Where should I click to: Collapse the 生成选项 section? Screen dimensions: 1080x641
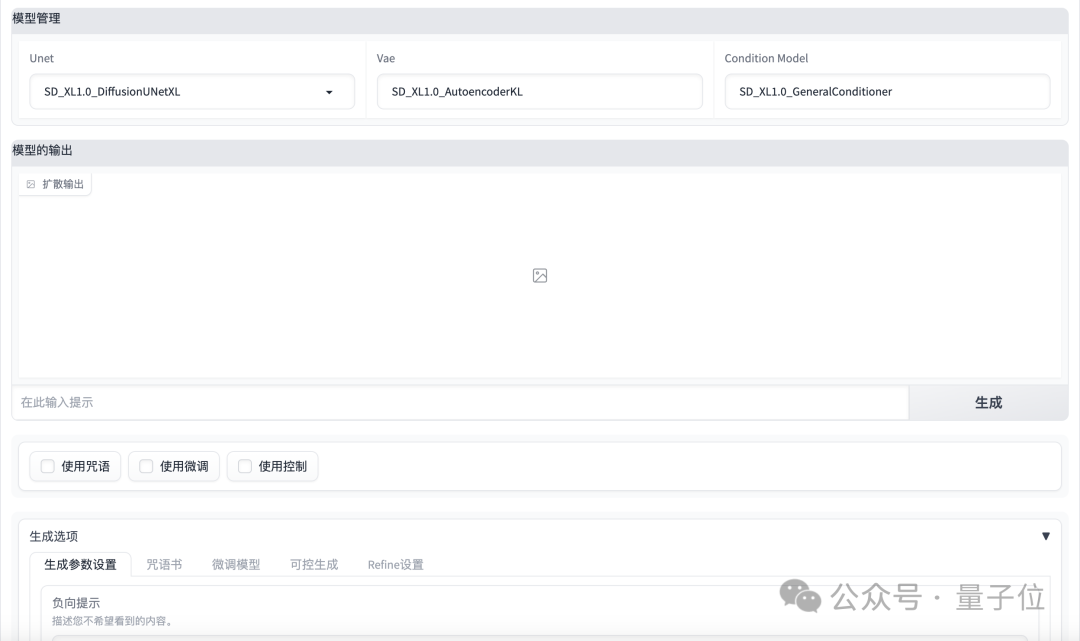1047,536
